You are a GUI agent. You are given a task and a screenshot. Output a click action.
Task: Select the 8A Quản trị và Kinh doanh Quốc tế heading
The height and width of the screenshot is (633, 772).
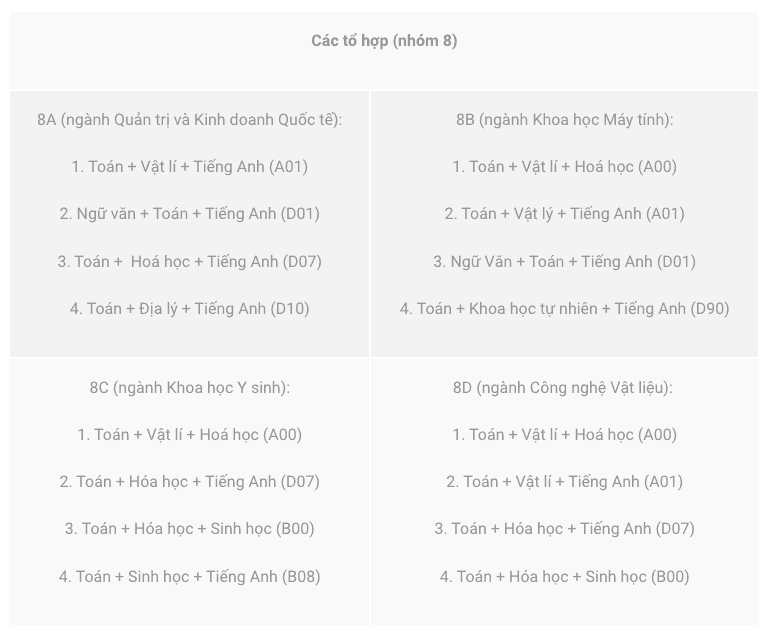pos(190,120)
